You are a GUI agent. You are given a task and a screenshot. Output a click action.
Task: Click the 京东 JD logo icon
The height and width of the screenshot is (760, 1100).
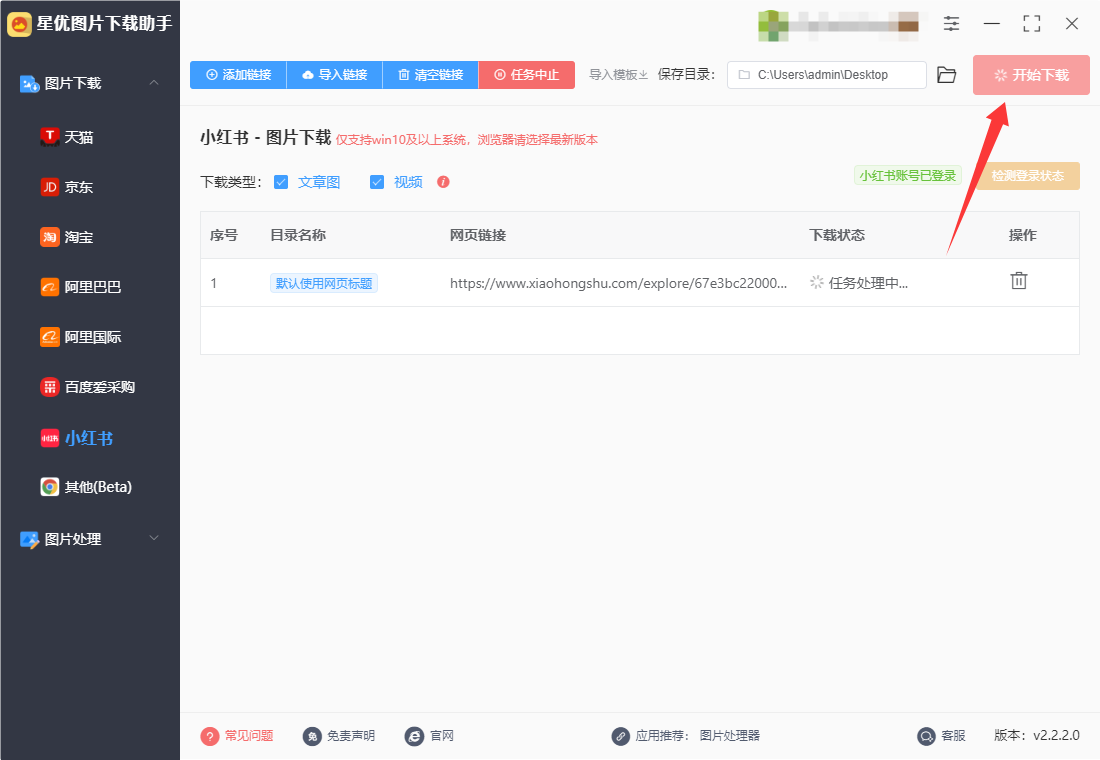[x=49, y=187]
